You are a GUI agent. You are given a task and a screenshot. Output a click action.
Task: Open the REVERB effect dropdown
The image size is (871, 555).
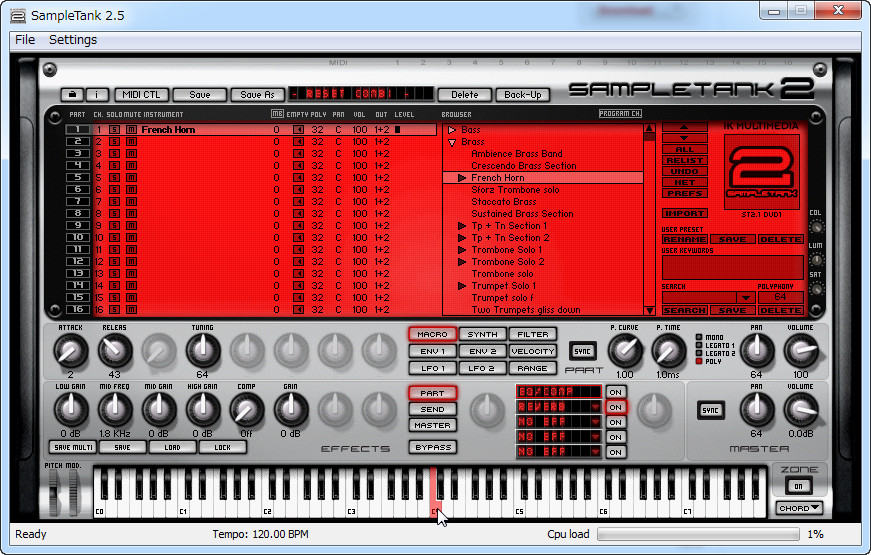(595, 407)
